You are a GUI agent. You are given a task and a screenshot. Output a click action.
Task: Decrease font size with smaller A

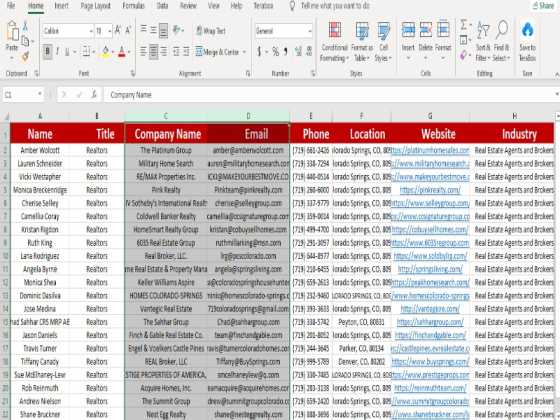[x=128, y=31]
